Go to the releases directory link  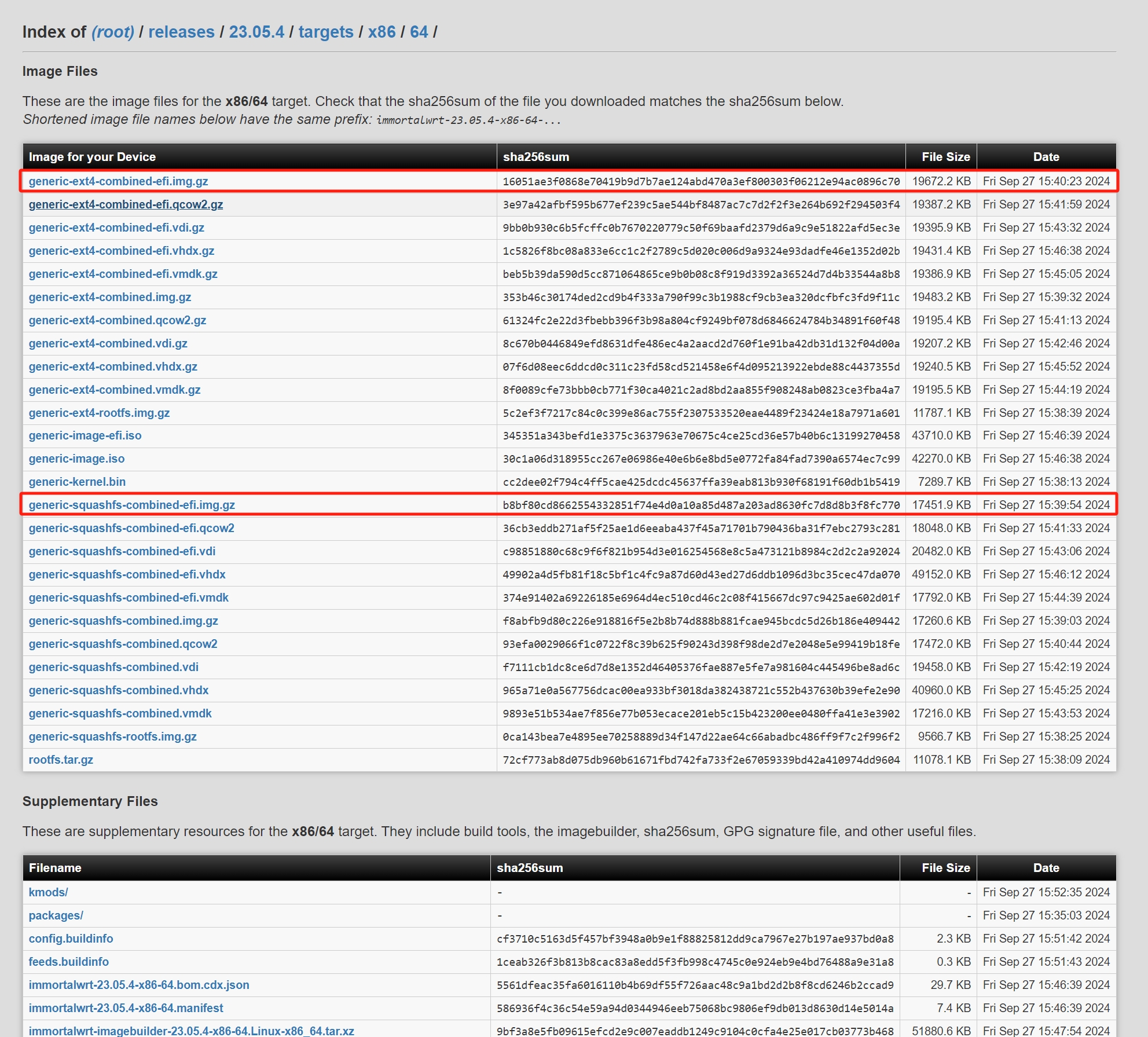[181, 32]
